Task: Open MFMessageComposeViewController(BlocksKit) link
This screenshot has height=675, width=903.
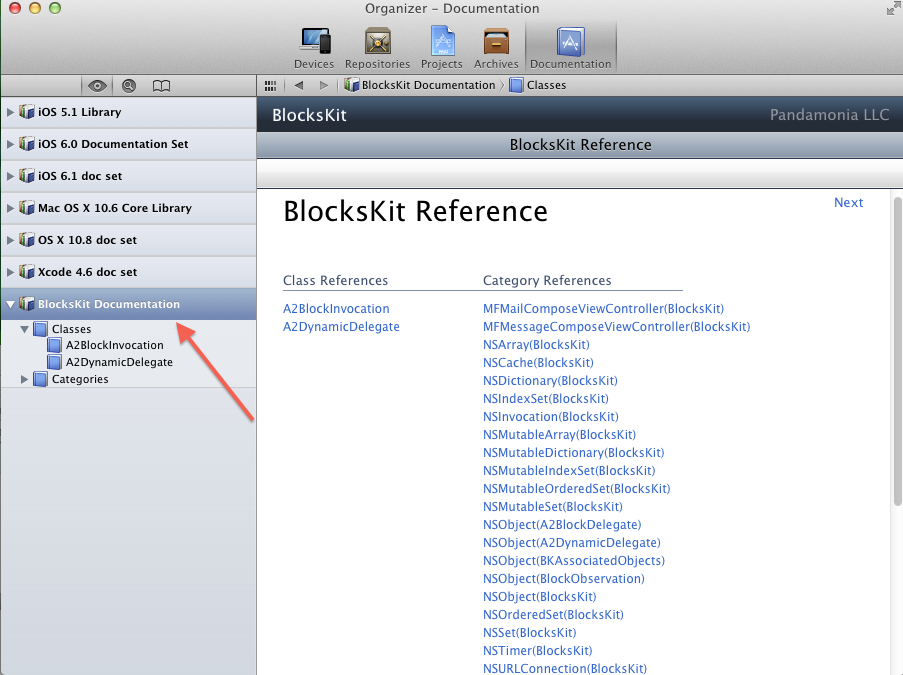Action: (616, 327)
